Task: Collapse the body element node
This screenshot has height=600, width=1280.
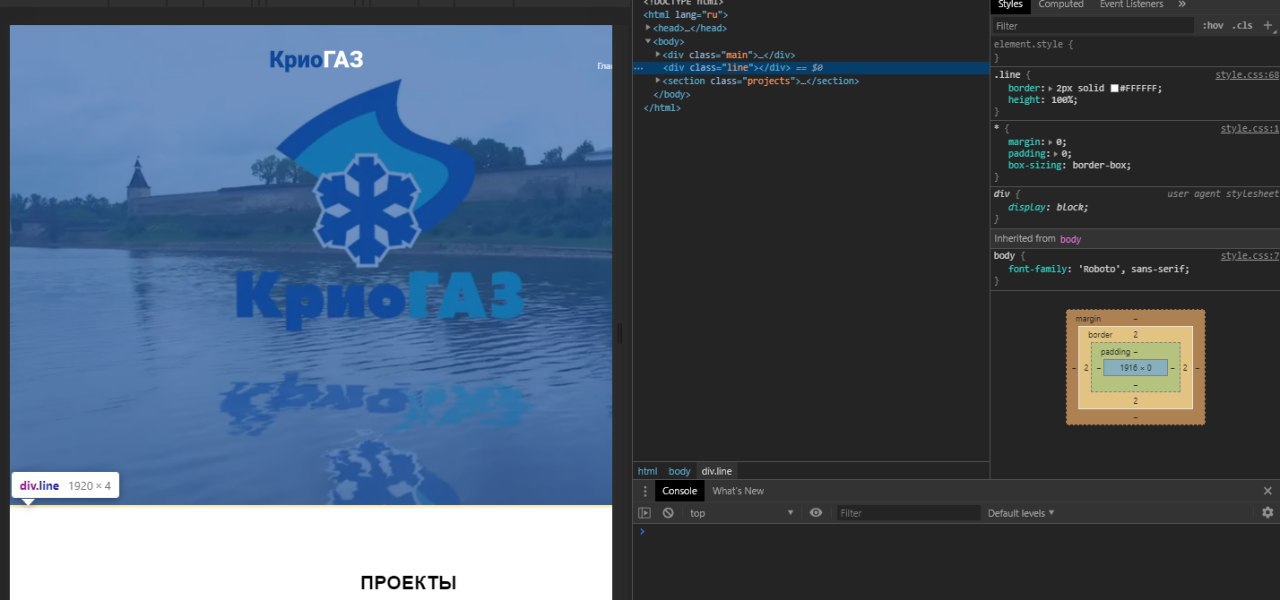Action: 648,41
